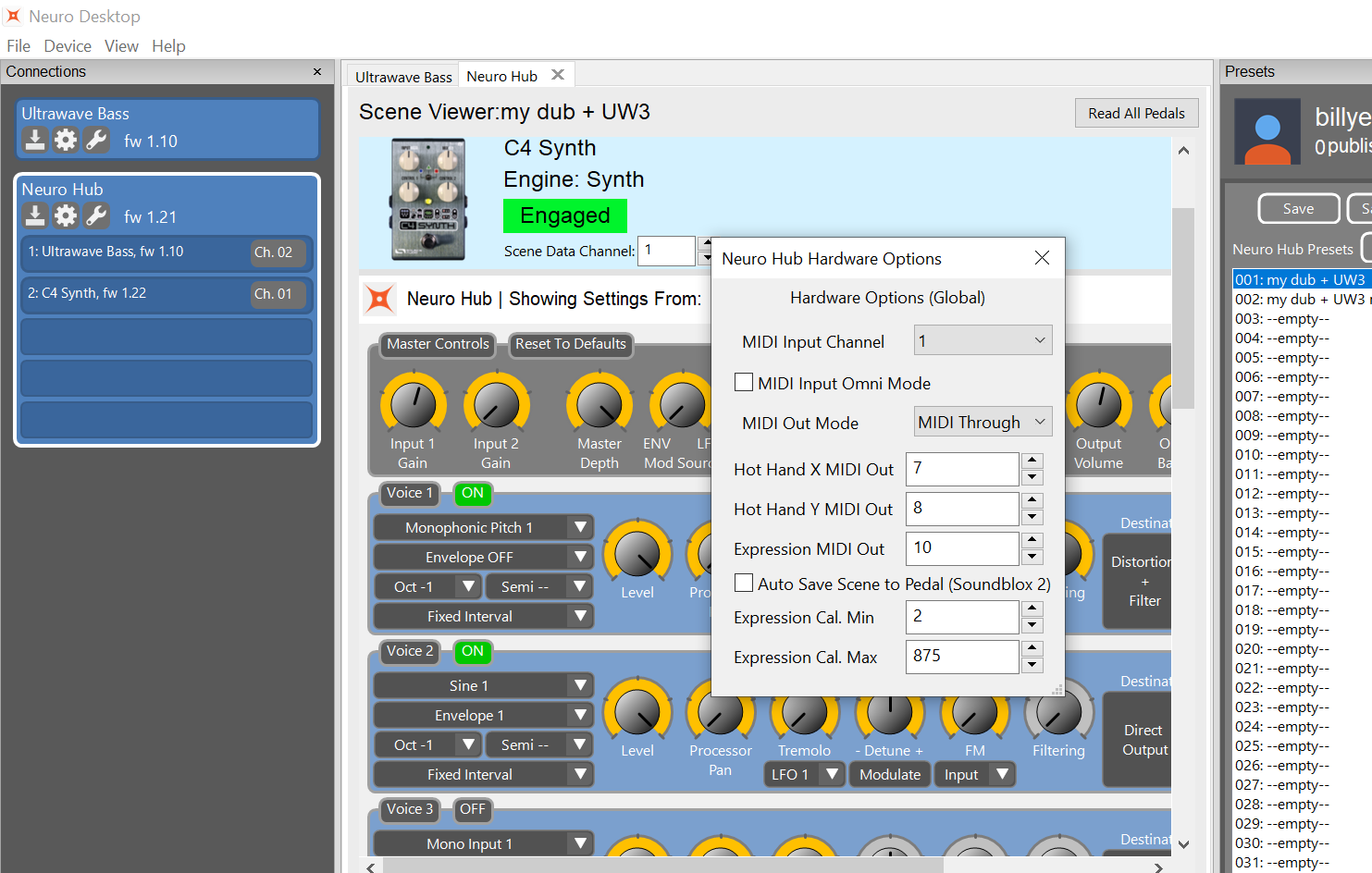Click Reset To Defaults button
This screenshot has height=873, width=1372.
[x=571, y=344]
